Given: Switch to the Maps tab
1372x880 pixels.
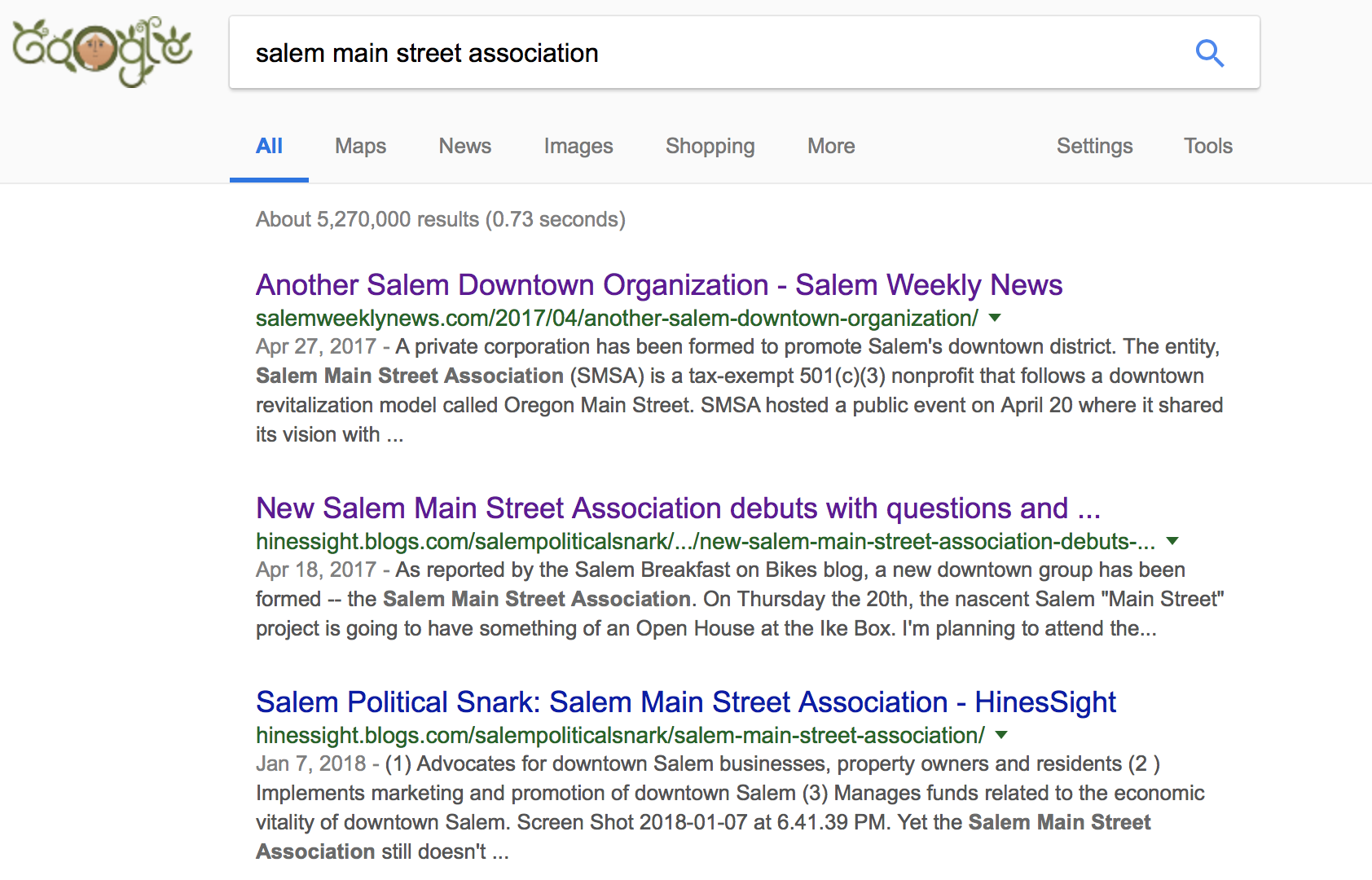Looking at the screenshot, I should click(360, 146).
